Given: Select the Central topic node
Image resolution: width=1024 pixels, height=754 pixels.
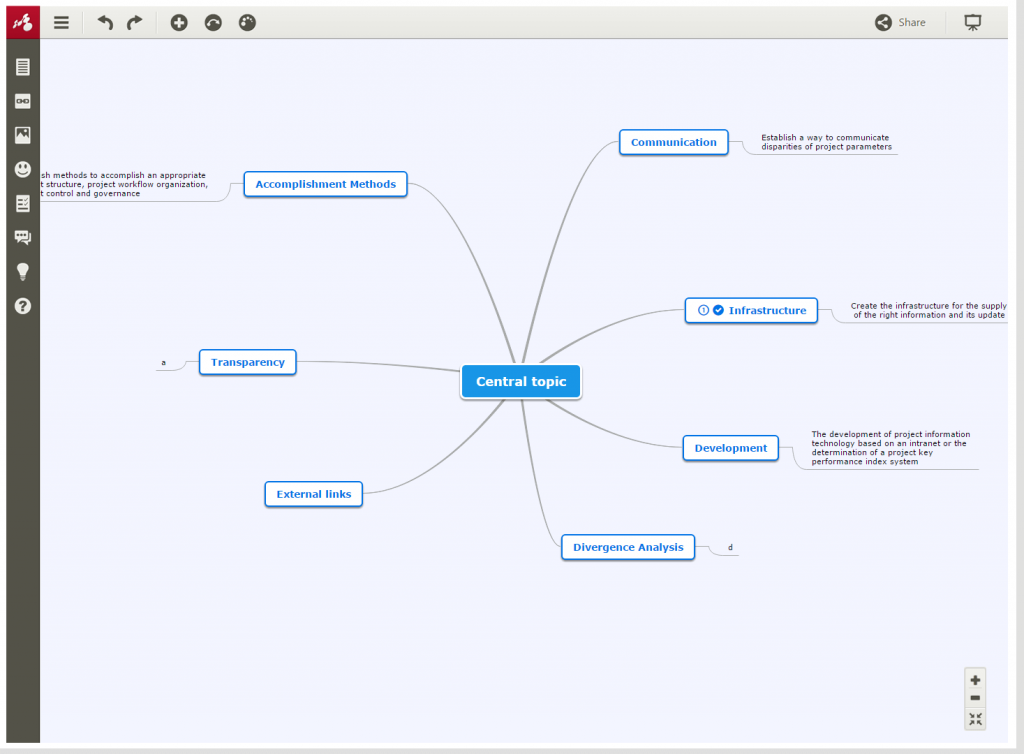Looking at the screenshot, I should coord(520,381).
